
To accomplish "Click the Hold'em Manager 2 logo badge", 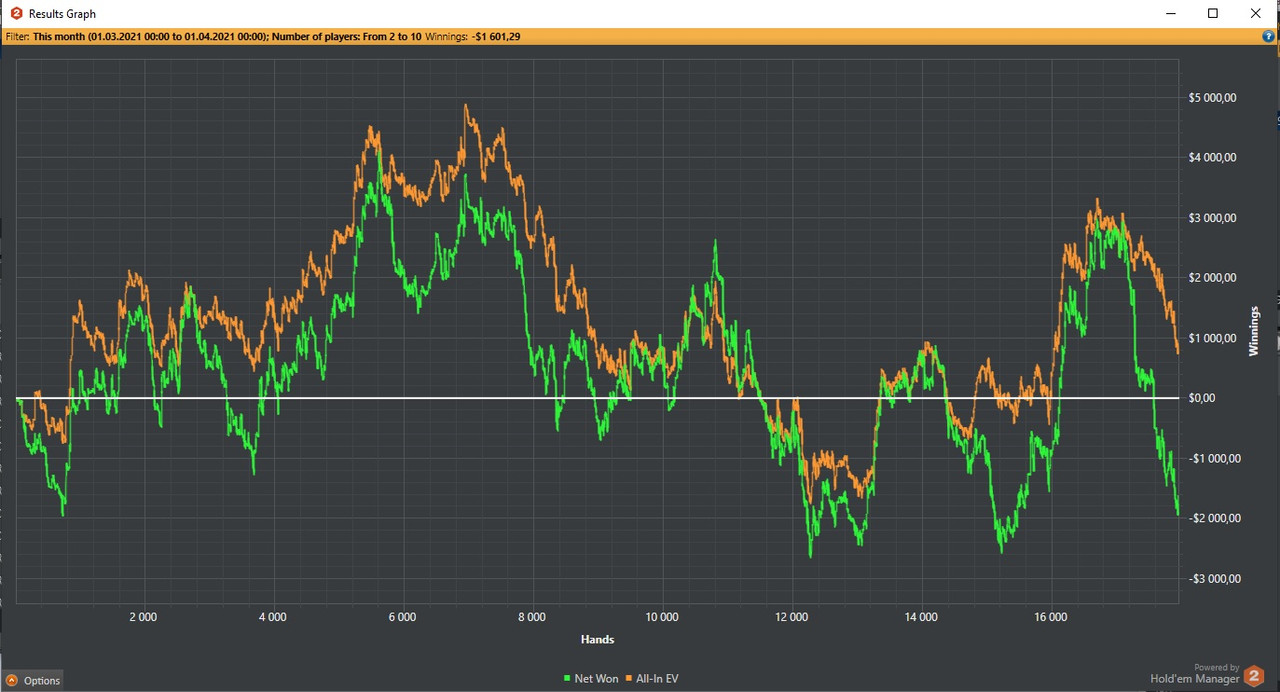I will coord(1253,676).
